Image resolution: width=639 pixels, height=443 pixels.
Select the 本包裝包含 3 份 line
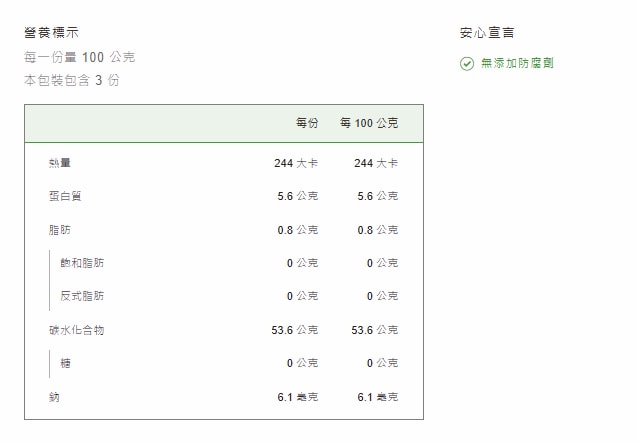tap(71, 80)
